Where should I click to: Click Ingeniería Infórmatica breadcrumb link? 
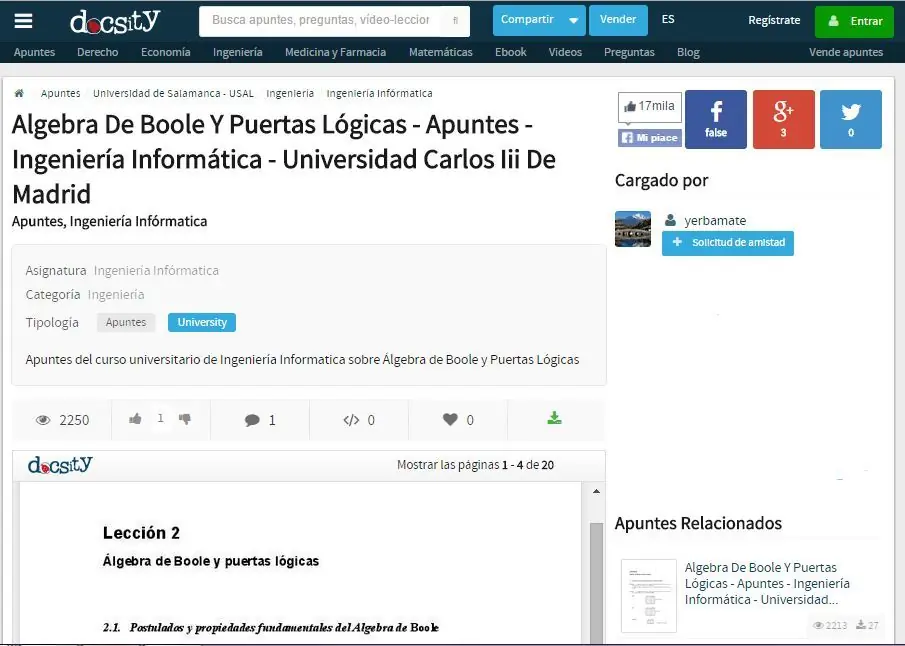tap(379, 94)
